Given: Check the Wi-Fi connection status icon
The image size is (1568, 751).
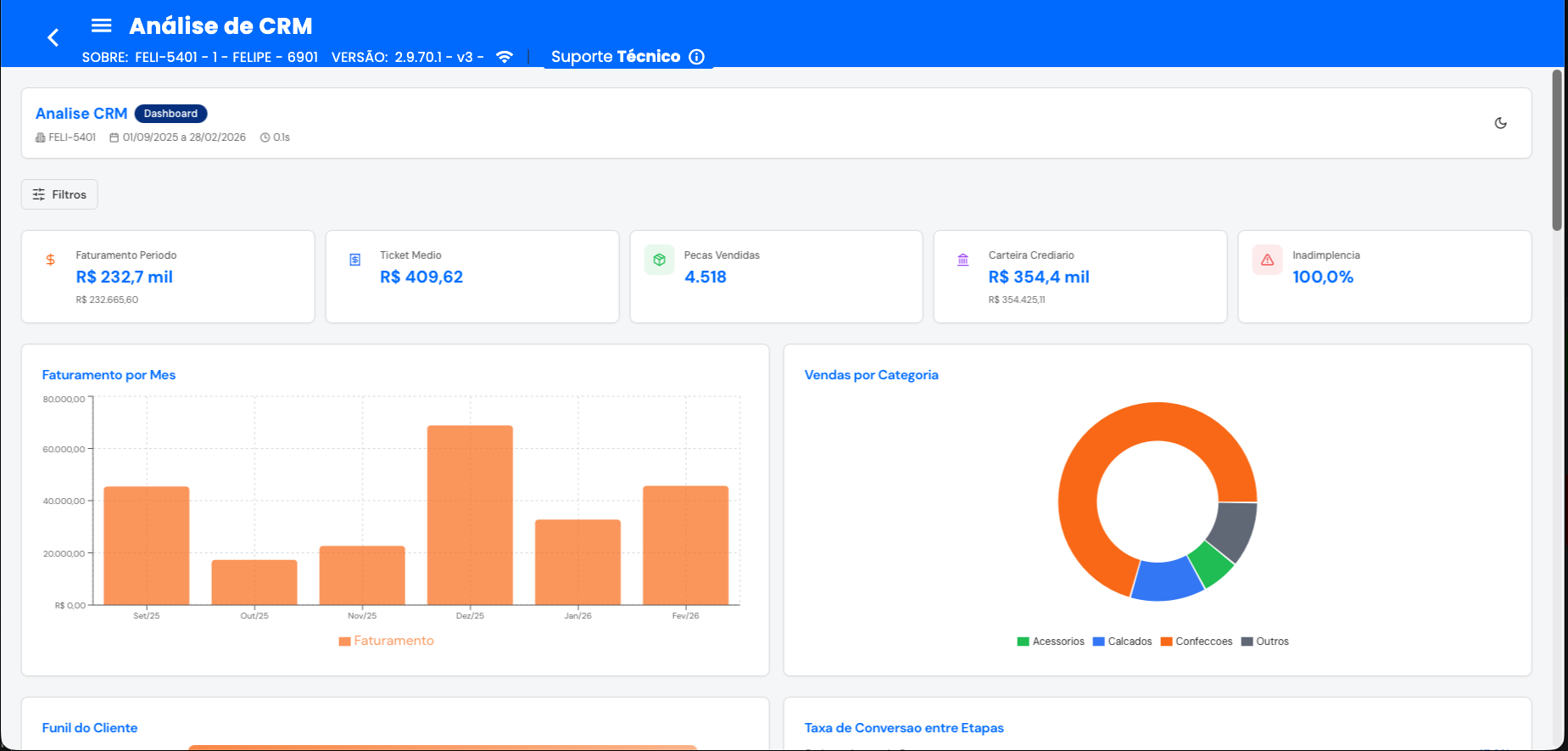Looking at the screenshot, I should (x=505, y=57).
